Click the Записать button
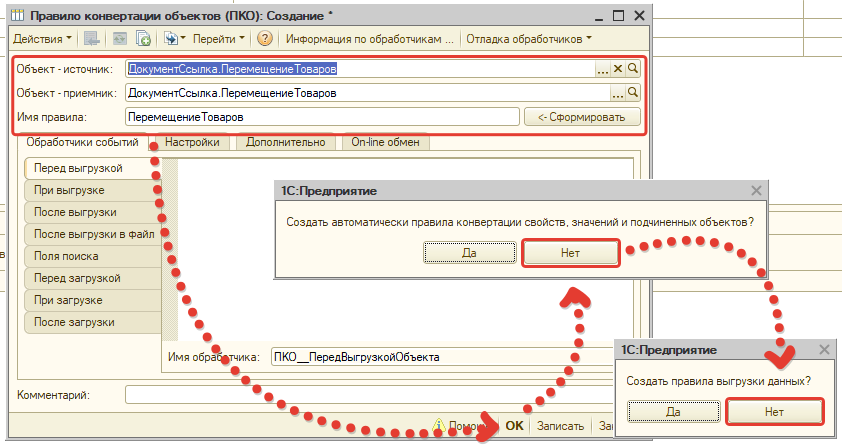The width and height of the screenshot is (842, 445). [x=560, y=426]
